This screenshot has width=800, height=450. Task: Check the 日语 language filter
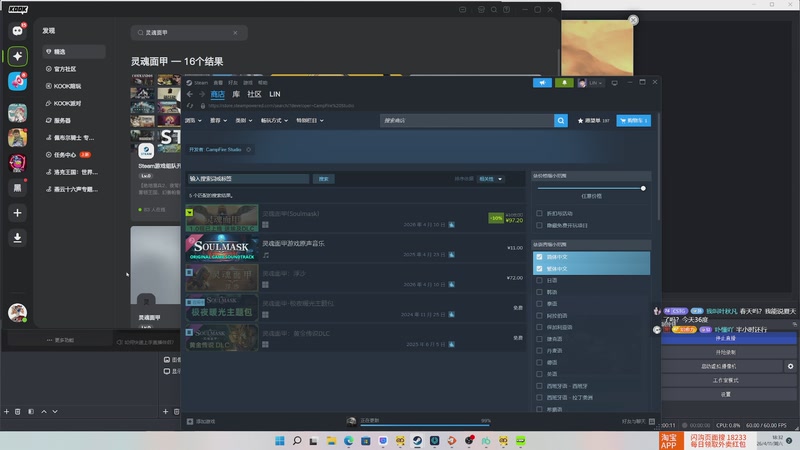pyautogui.click(x=539, y=280)
